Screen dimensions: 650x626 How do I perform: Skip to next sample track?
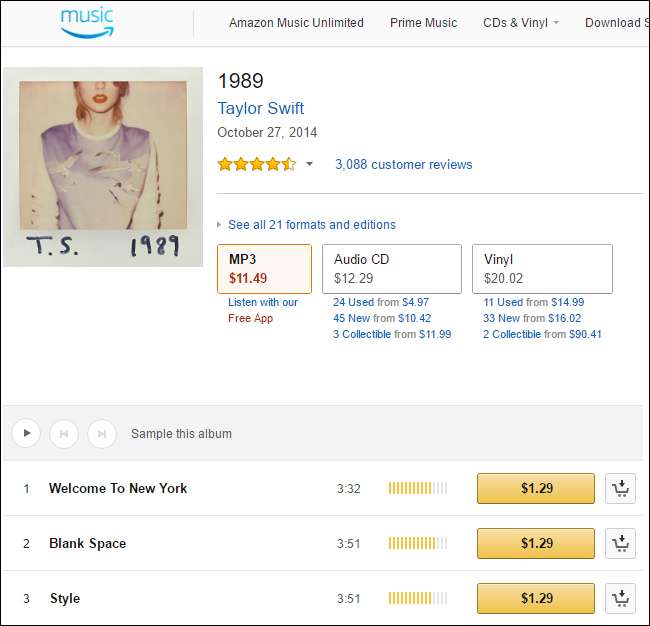tap(101, 434)
